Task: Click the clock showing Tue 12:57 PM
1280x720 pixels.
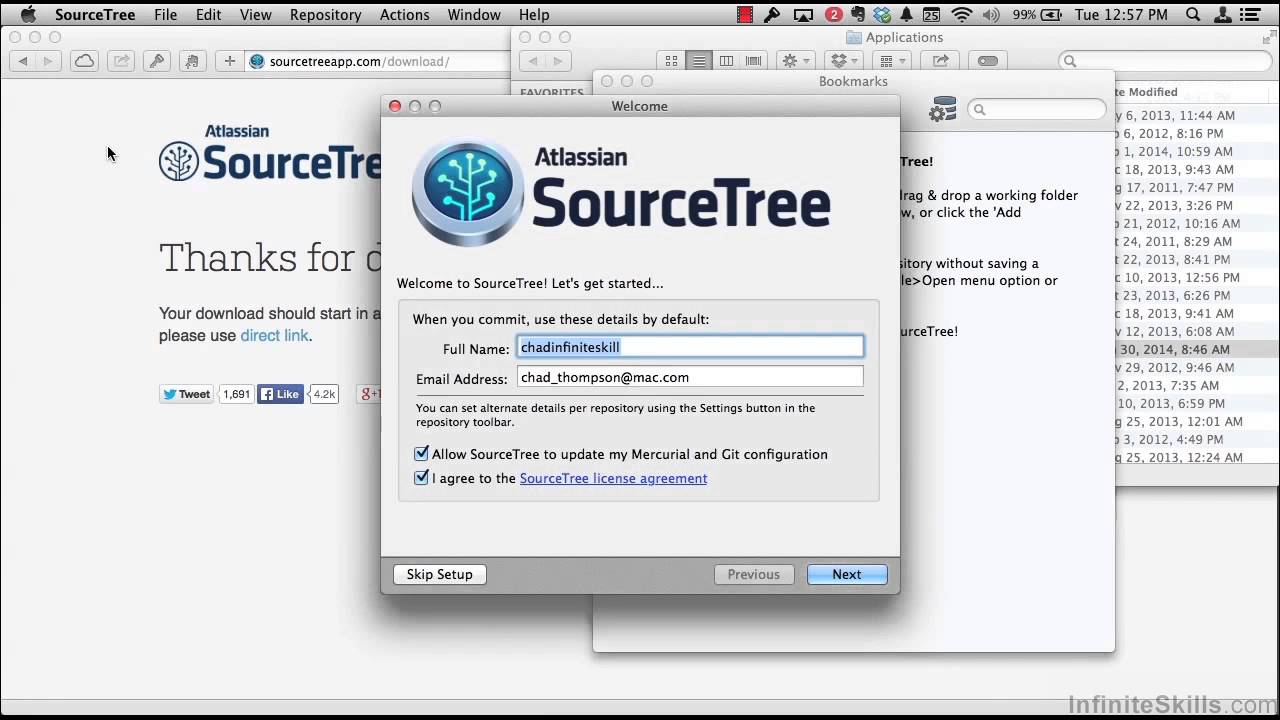Action: coord(1121,15)
